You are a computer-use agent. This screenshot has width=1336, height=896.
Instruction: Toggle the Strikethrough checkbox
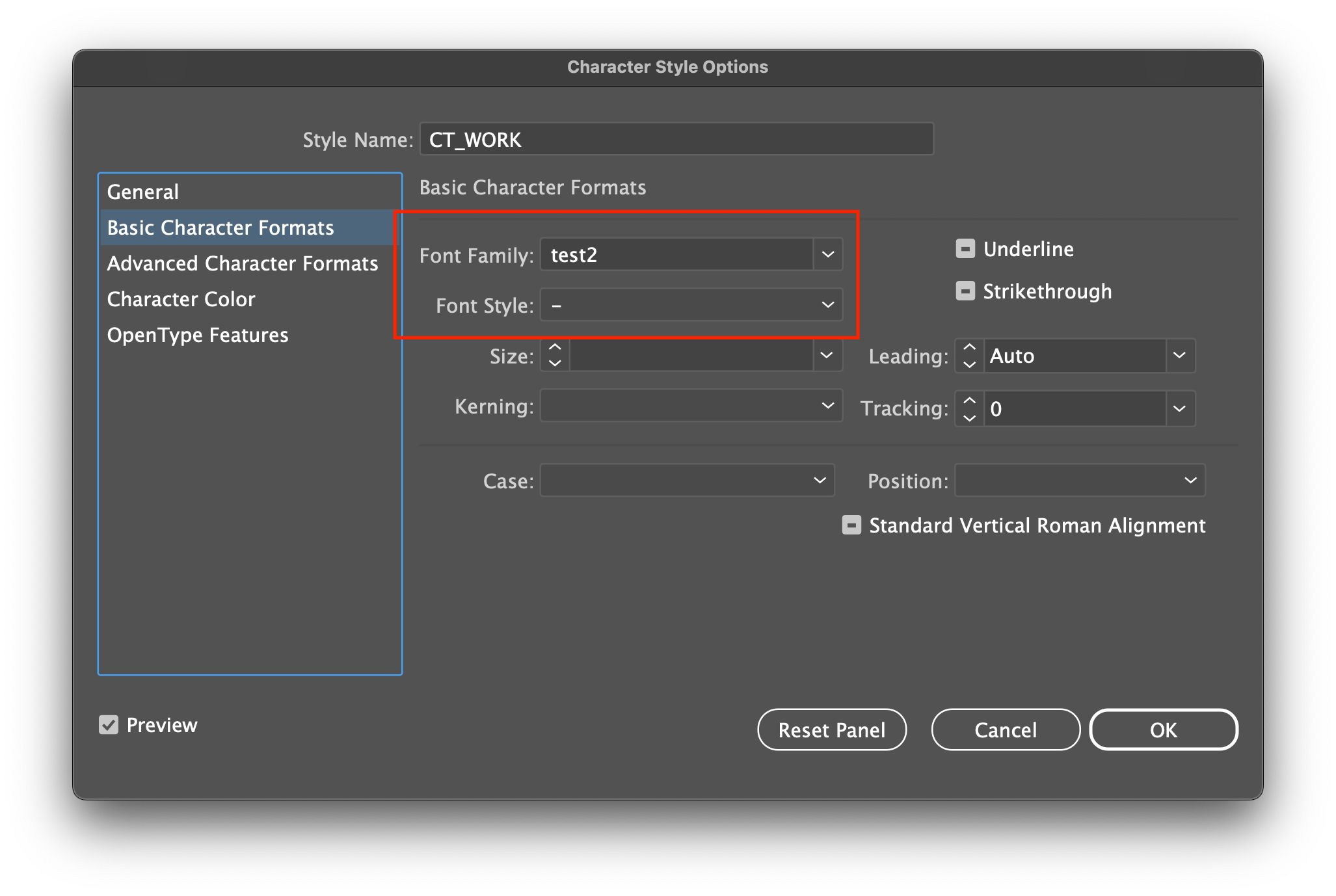point(965,291)
